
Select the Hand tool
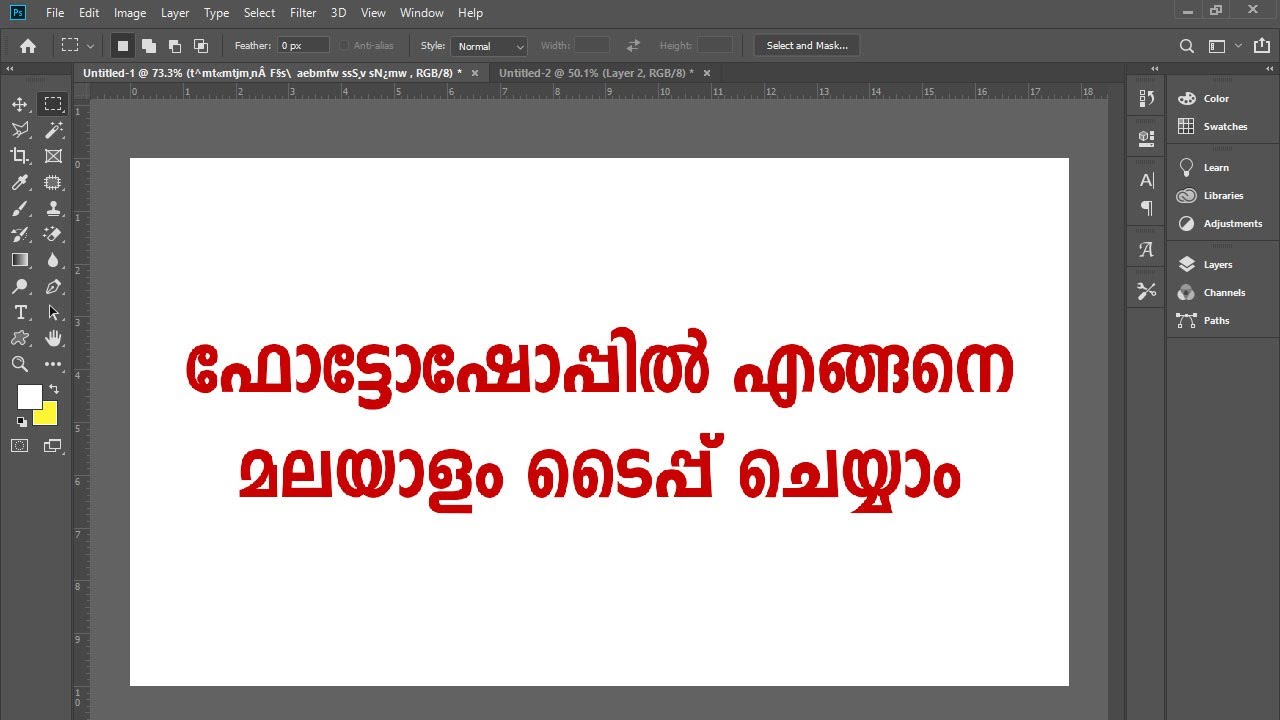(53, 338)
